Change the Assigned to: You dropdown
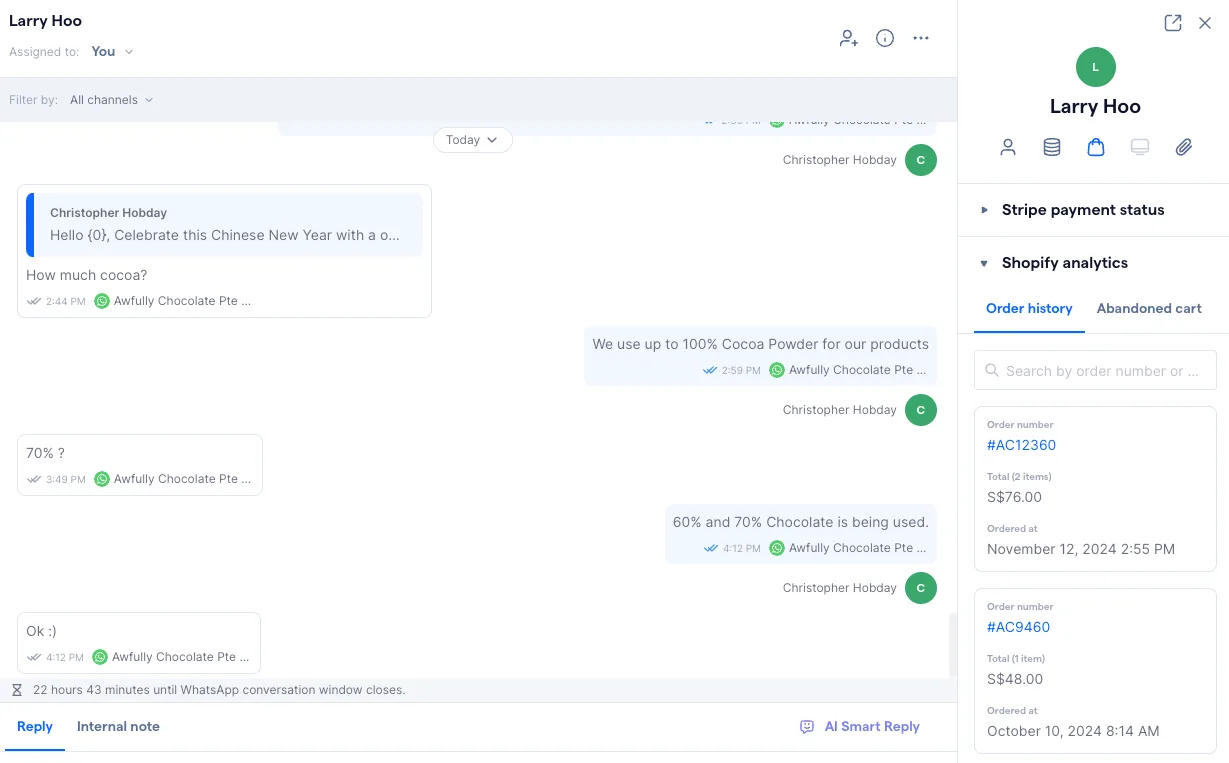Viewport: 1229px width, 763px height. [x=110, y=51]
